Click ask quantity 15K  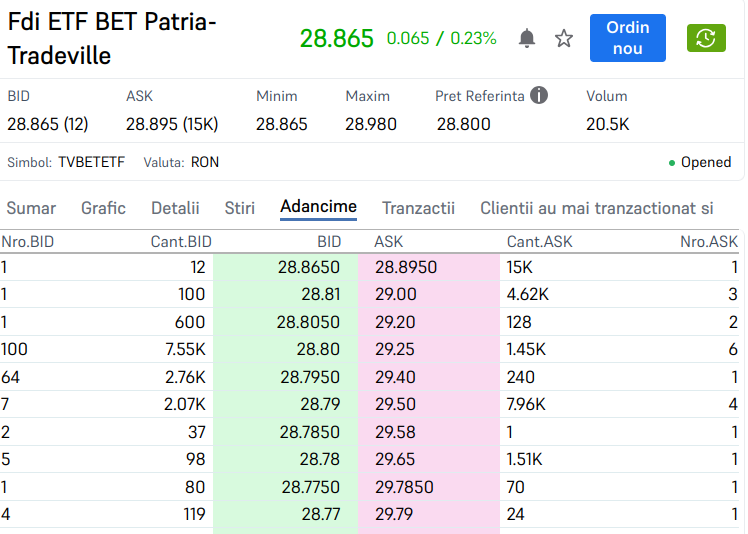519,267
